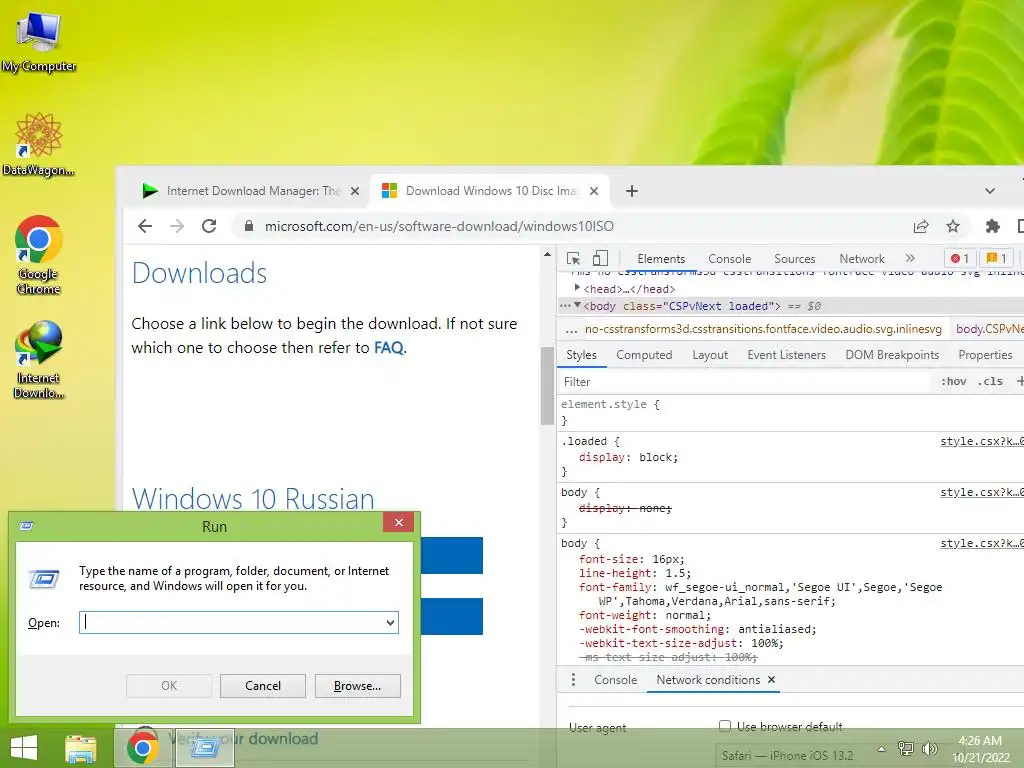Open Event Listeners pane tab

point(786,355)
